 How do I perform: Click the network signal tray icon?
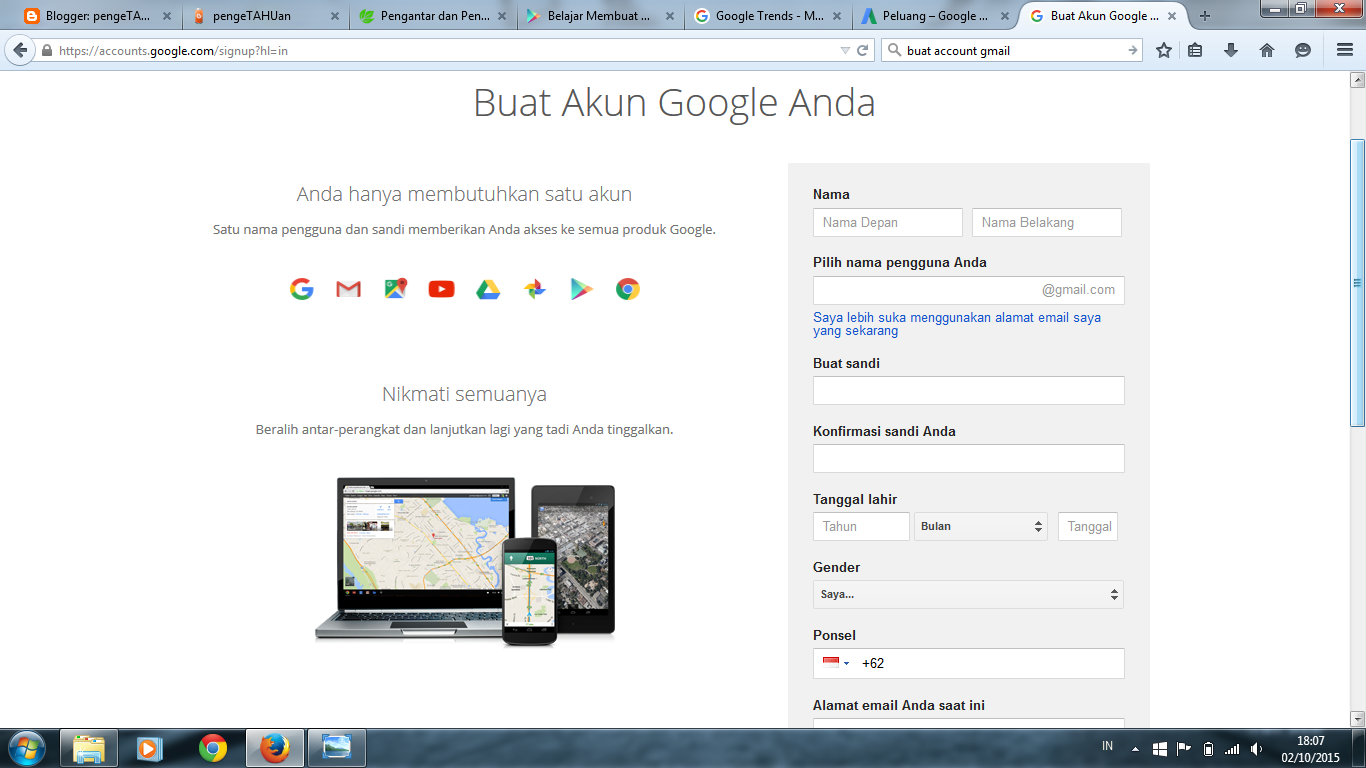coord(1232,748)
